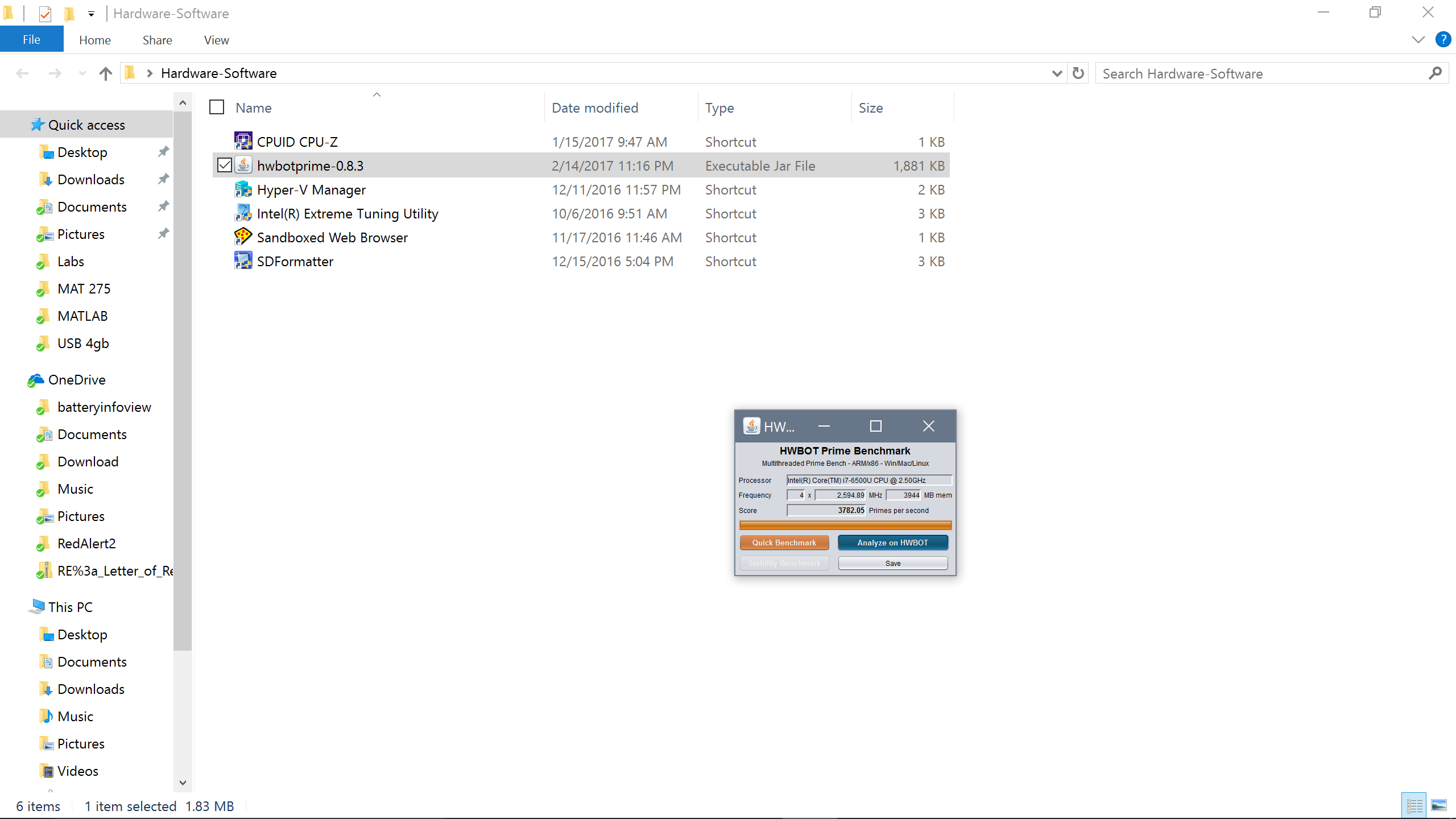
Task: Open recent locations dropdown arrow
Action: pos(82,73)
